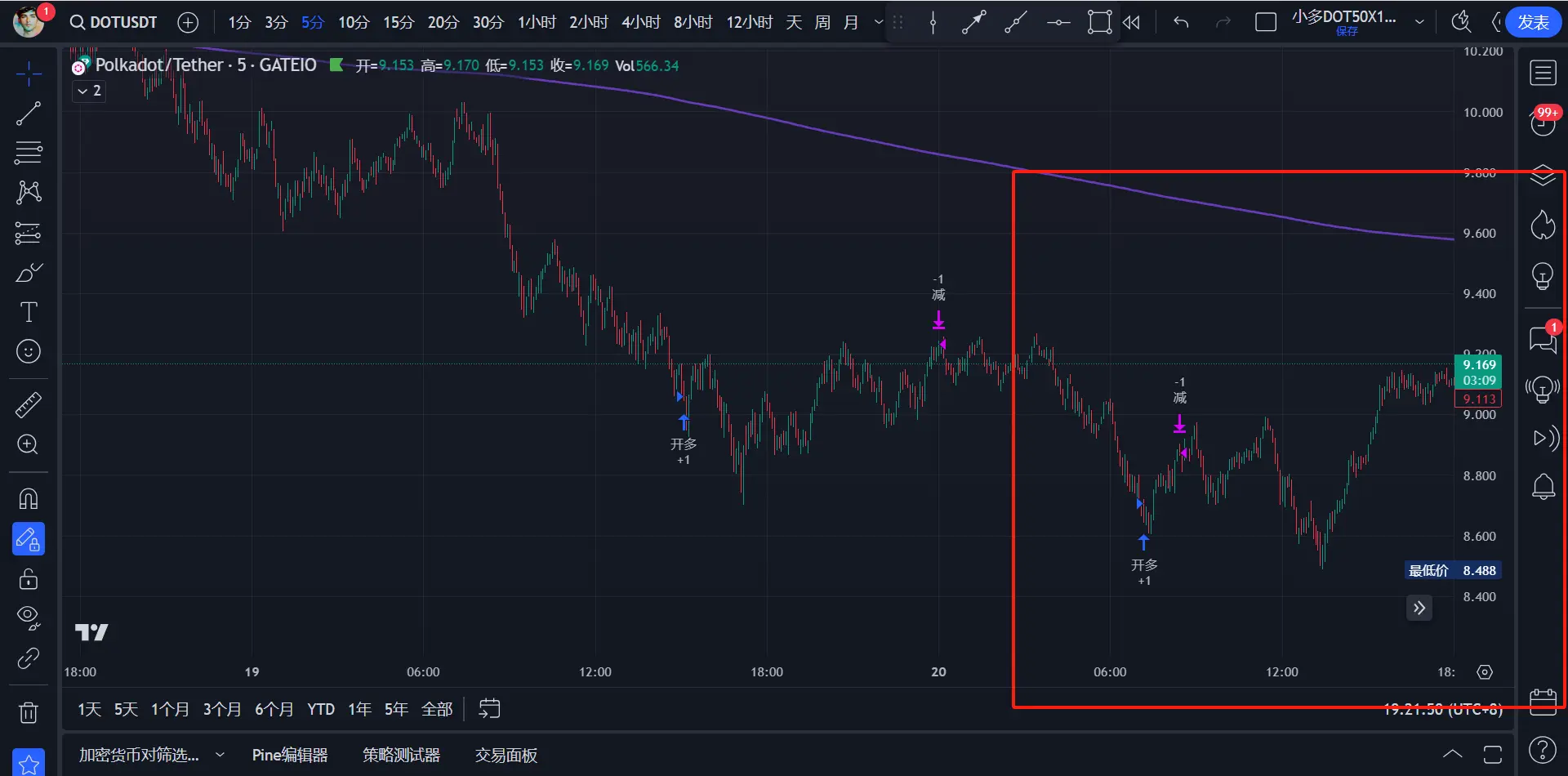
Task: Open the object tree layers panel
Action: pyautogui.click(x=1543, y=175)
